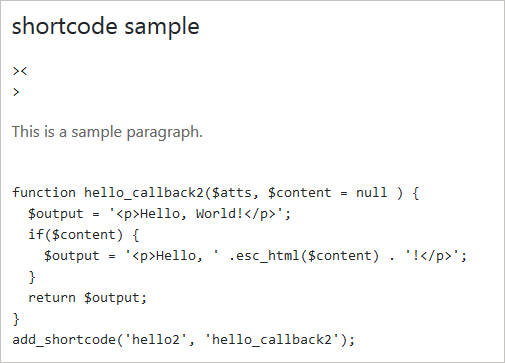The width and height of the screenshot is (505, 363).
Task: Click the 'hello_callback2' string in add_shortcode call
Action: (272, 340)
